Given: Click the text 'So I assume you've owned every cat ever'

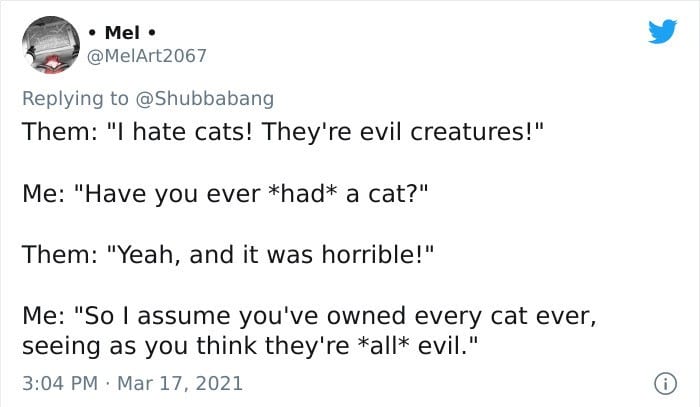Looking at the screenshot, I should pos(339,316).
